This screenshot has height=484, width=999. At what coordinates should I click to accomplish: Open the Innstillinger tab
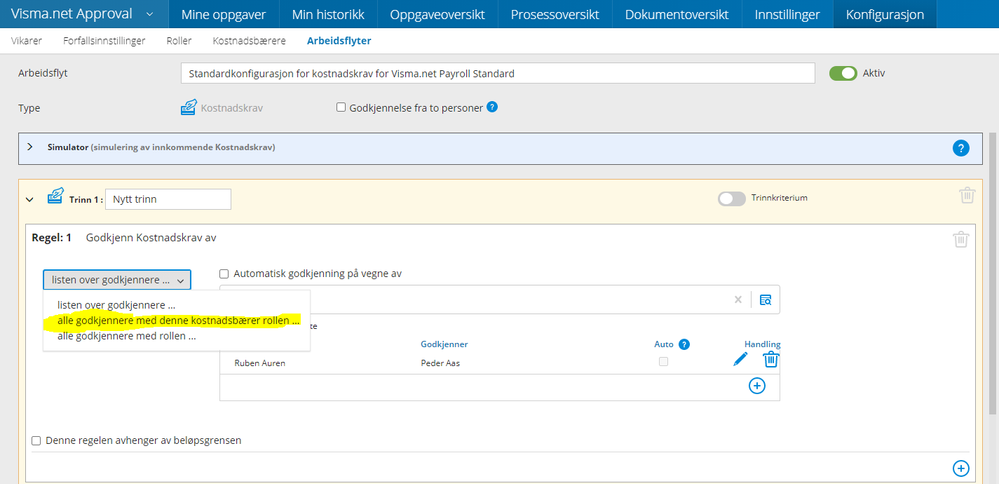coord(787,14)
